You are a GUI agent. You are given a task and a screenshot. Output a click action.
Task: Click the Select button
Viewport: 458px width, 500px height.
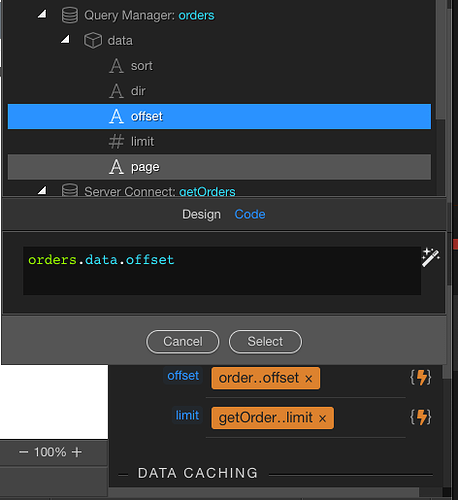tap(265, 342)
